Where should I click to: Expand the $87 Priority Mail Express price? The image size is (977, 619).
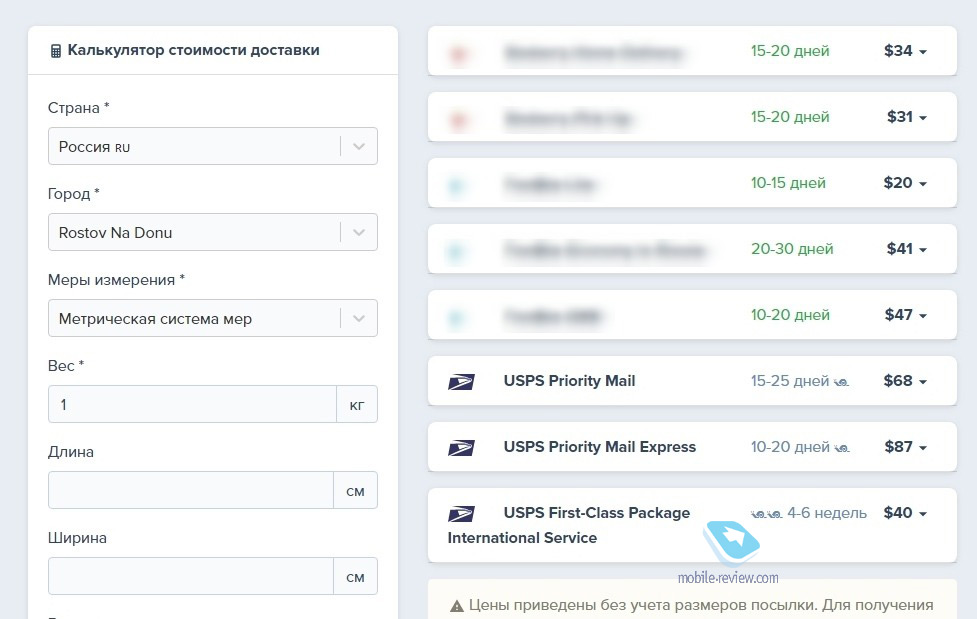point(905,447)
